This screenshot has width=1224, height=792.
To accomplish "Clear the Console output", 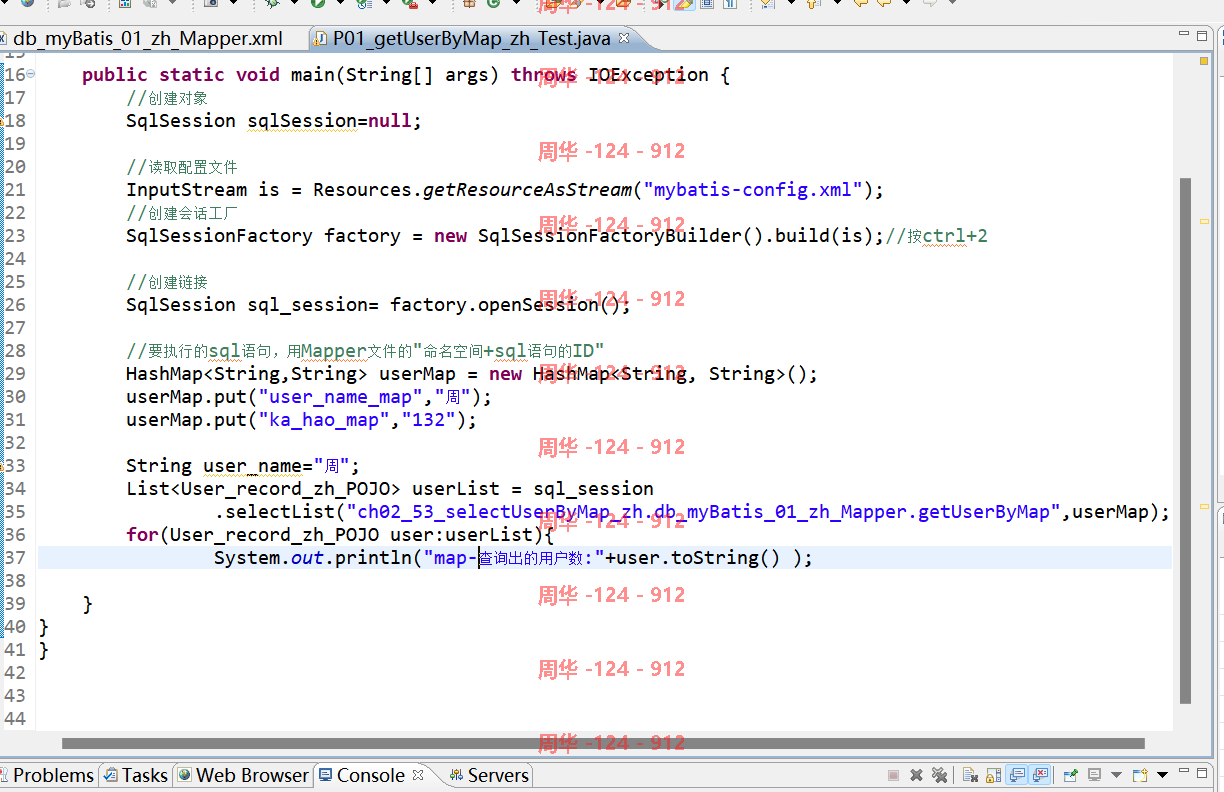I will click(x=970, y=775).
